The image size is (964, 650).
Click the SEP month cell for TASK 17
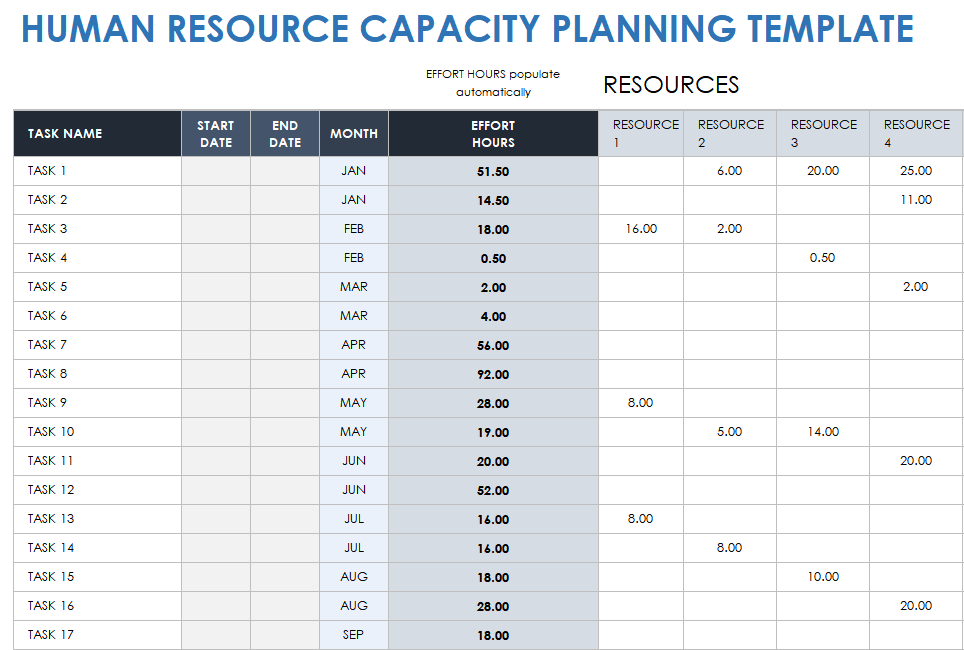(x=354, y=635)
